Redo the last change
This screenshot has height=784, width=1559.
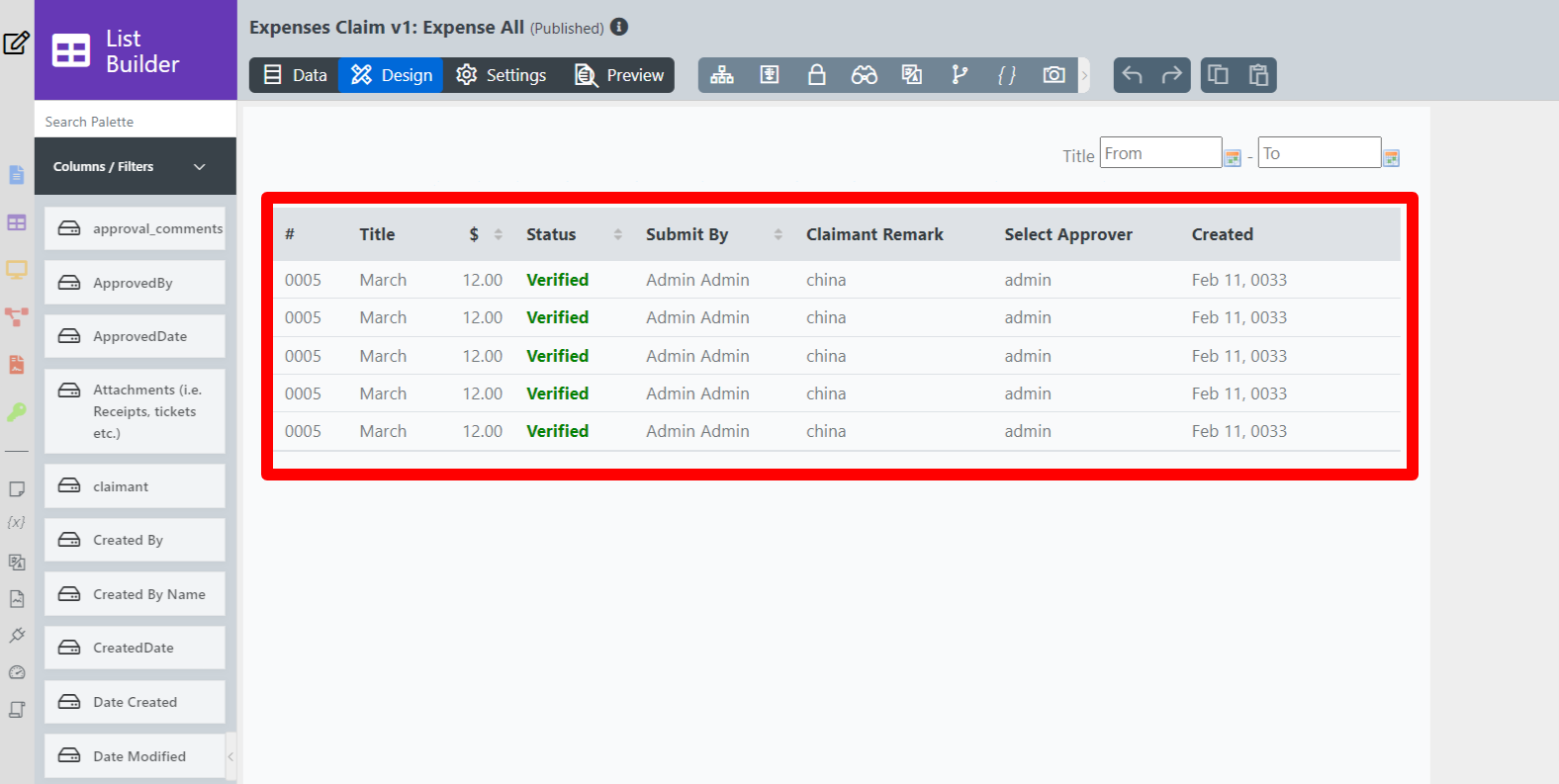coord(1172,75)
